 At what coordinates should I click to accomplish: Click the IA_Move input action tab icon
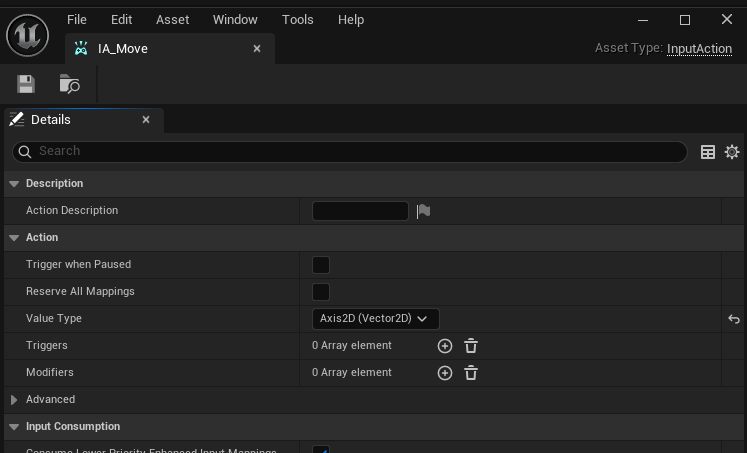tap(81, 49)
